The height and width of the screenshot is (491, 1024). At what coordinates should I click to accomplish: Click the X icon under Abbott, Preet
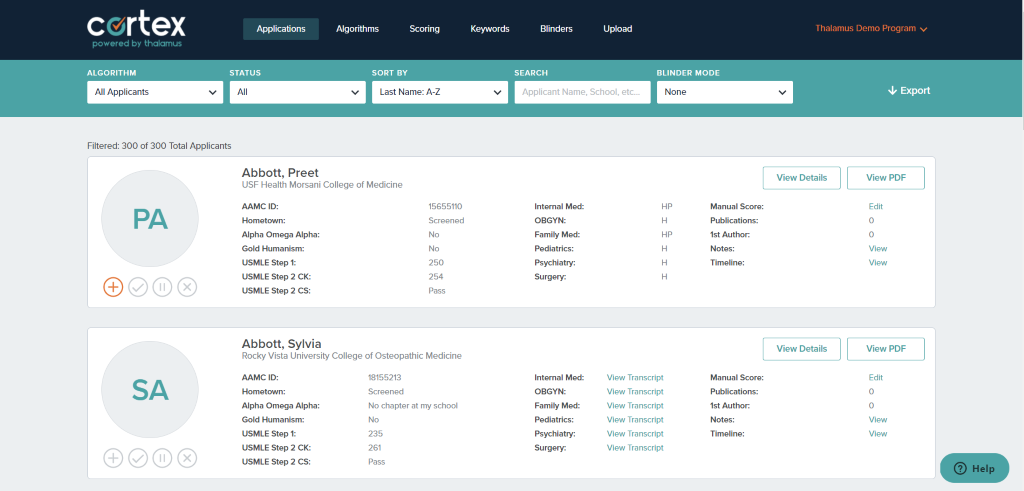[187, 287]
